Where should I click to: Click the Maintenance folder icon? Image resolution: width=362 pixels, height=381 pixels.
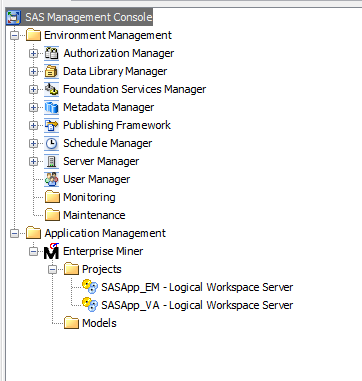click(x=52, y=215)
